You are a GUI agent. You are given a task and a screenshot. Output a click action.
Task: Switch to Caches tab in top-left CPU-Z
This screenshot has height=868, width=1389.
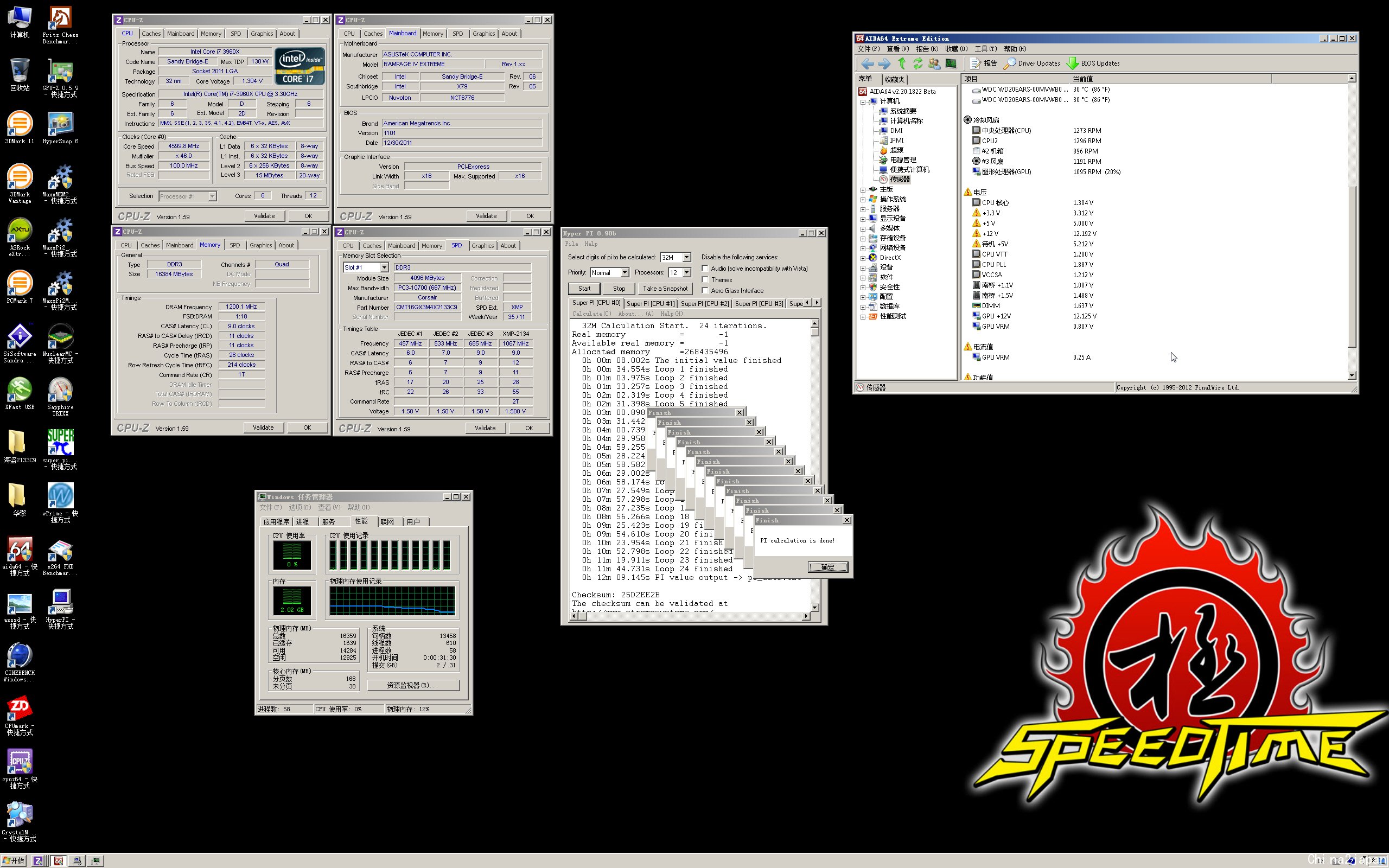[x=151, y=34]
